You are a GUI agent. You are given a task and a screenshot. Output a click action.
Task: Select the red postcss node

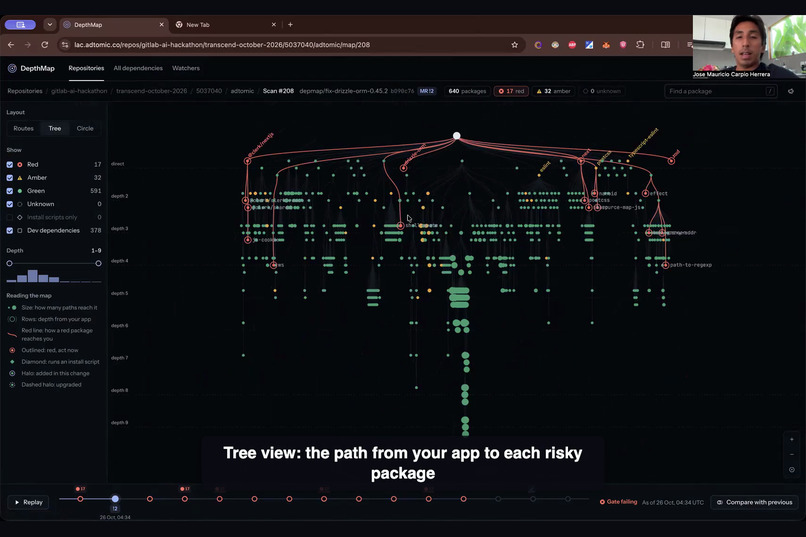pyautogui.click(x=584, y=200)
